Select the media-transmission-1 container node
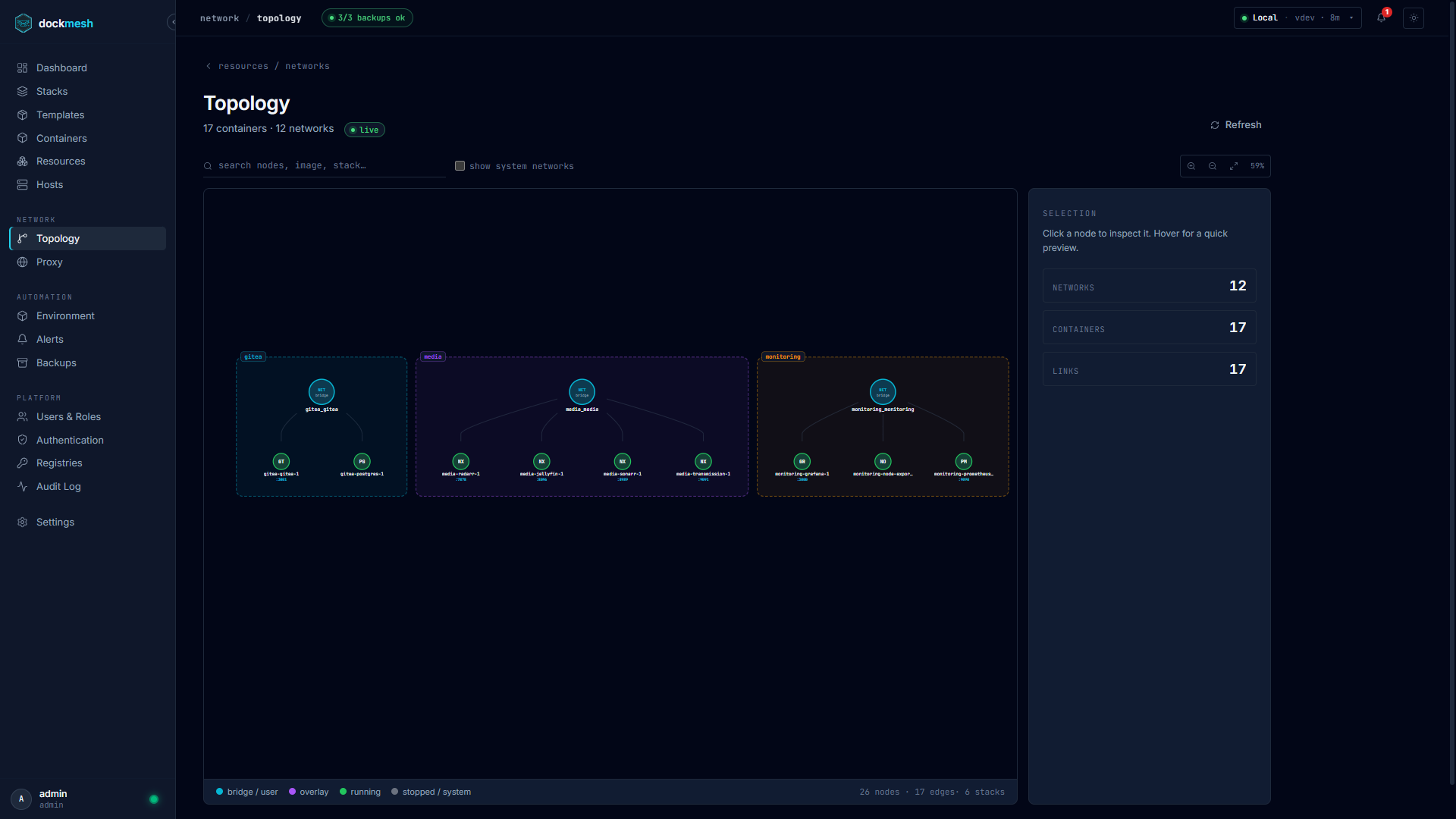 [x=703, y=461]
